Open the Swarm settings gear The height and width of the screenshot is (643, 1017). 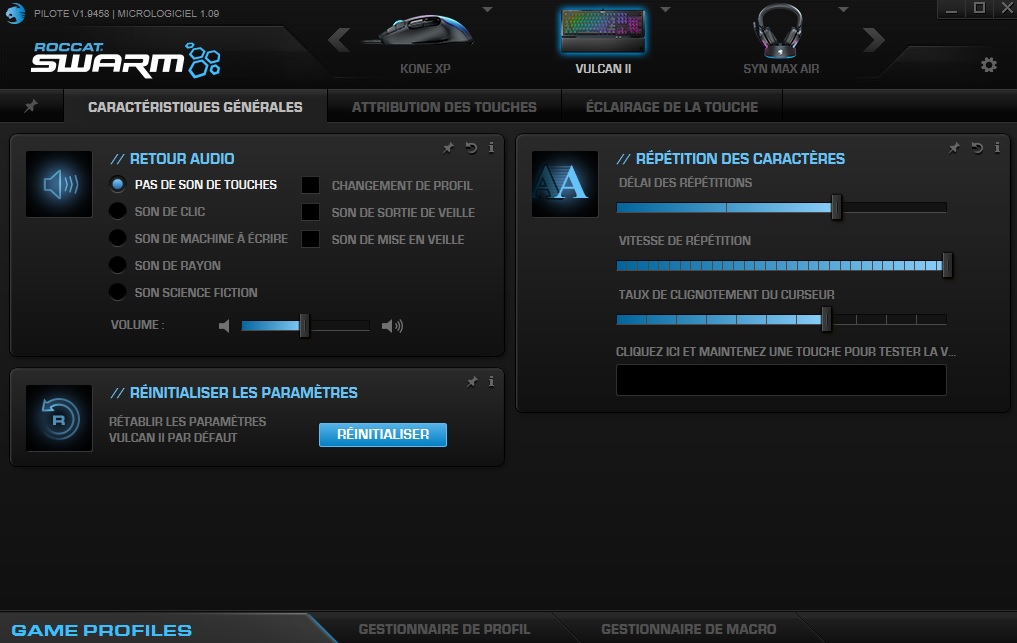coord(988,63)
